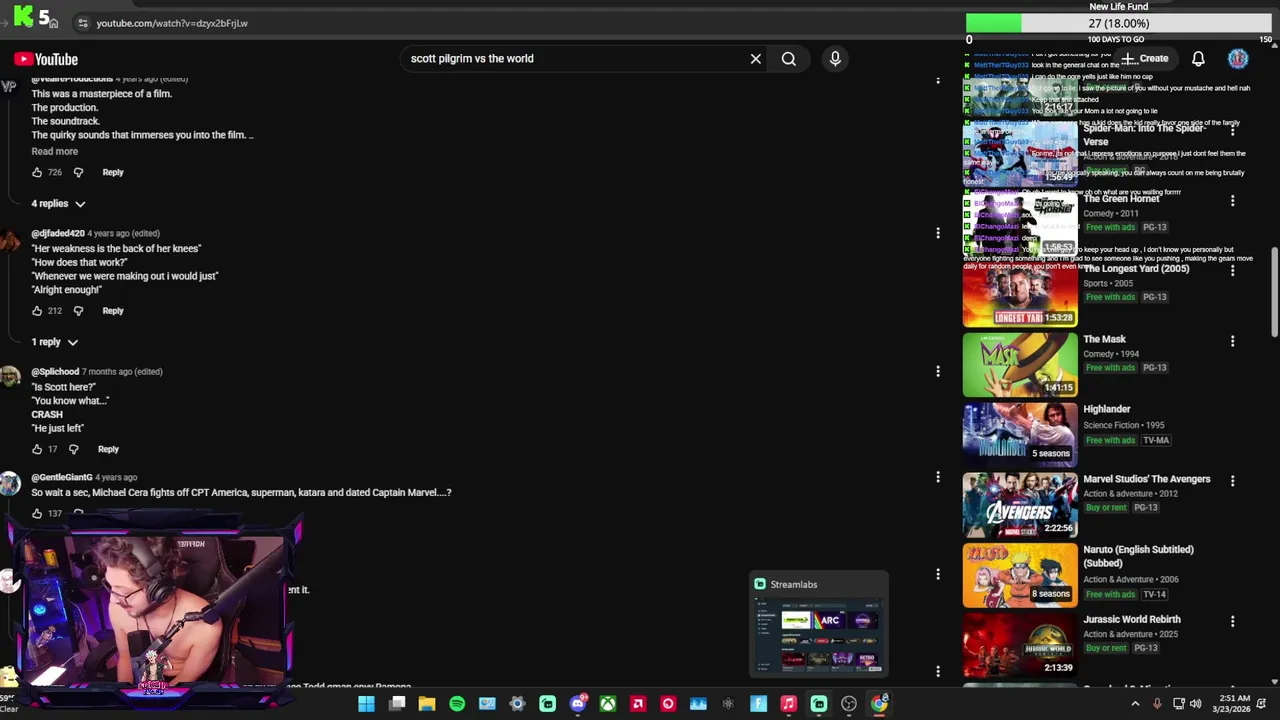Reply to the 'masterpiece of a film' comment
The height and width of the screenshot is (720, 1280).
[113, 172]
